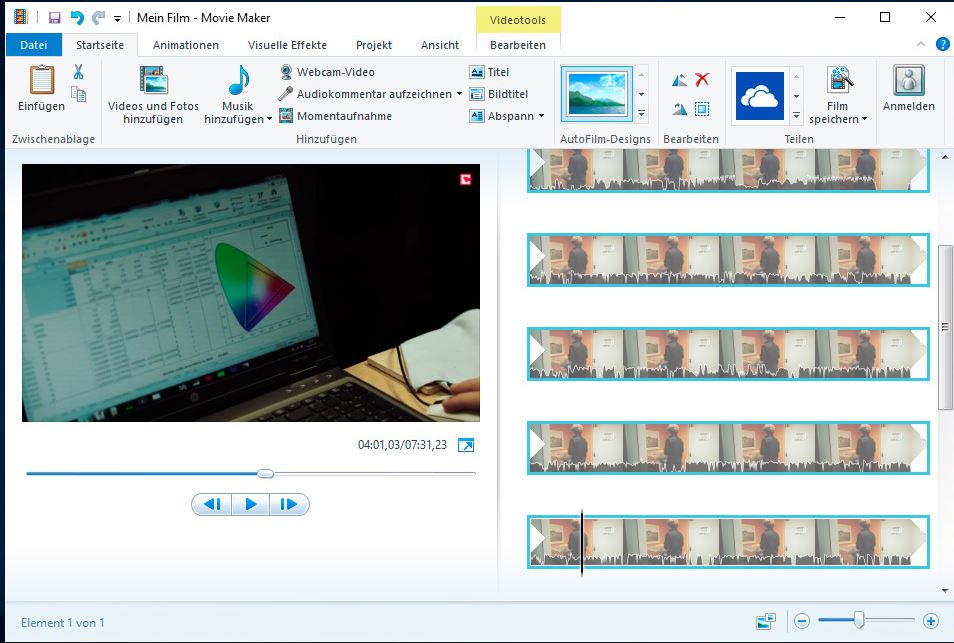The image size is (954, 643).
Task: Open the Visuelle Effekte tab
Action: coord(287,44)
